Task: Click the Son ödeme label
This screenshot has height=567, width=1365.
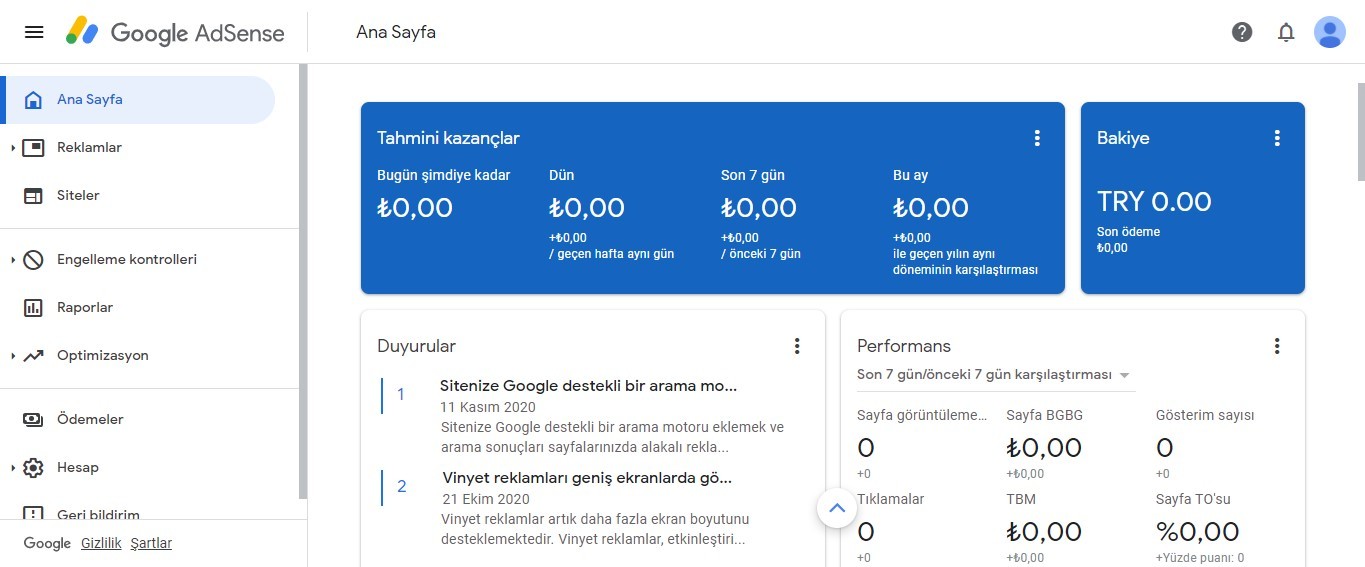Action: pyautogui.click(x=1128, y=232)
